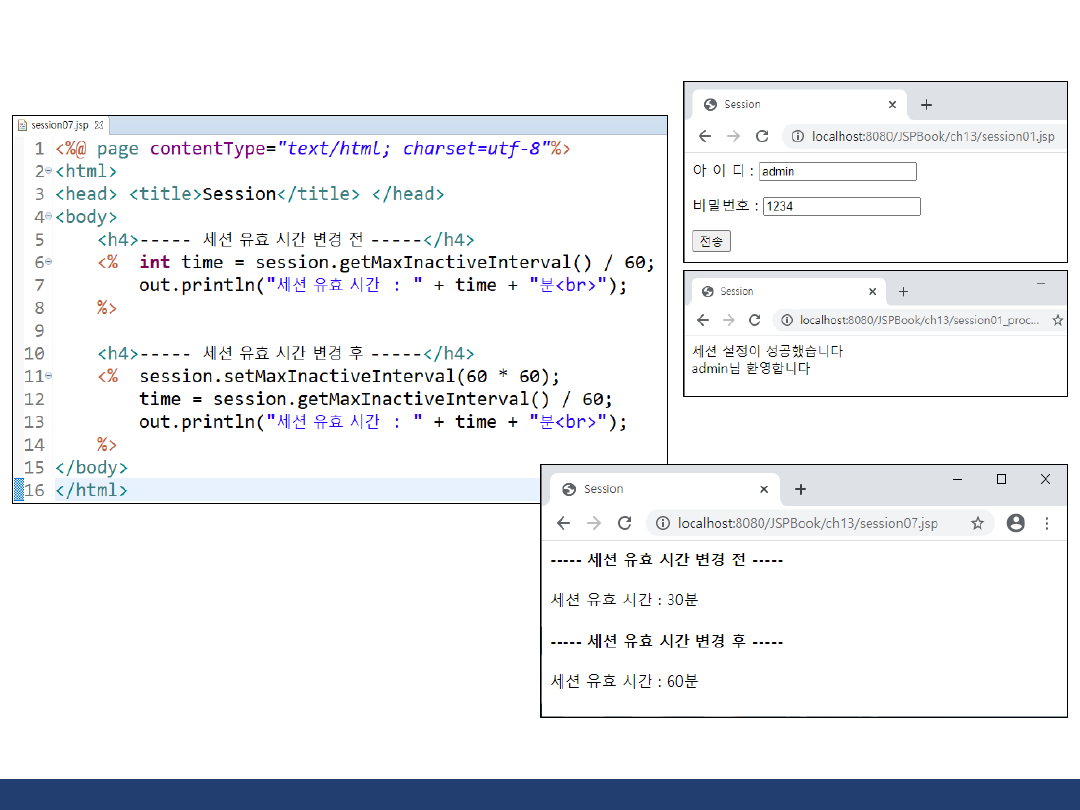Collapse the <body> block at line 4
The image size is (1080, 810).
[48, 217]
